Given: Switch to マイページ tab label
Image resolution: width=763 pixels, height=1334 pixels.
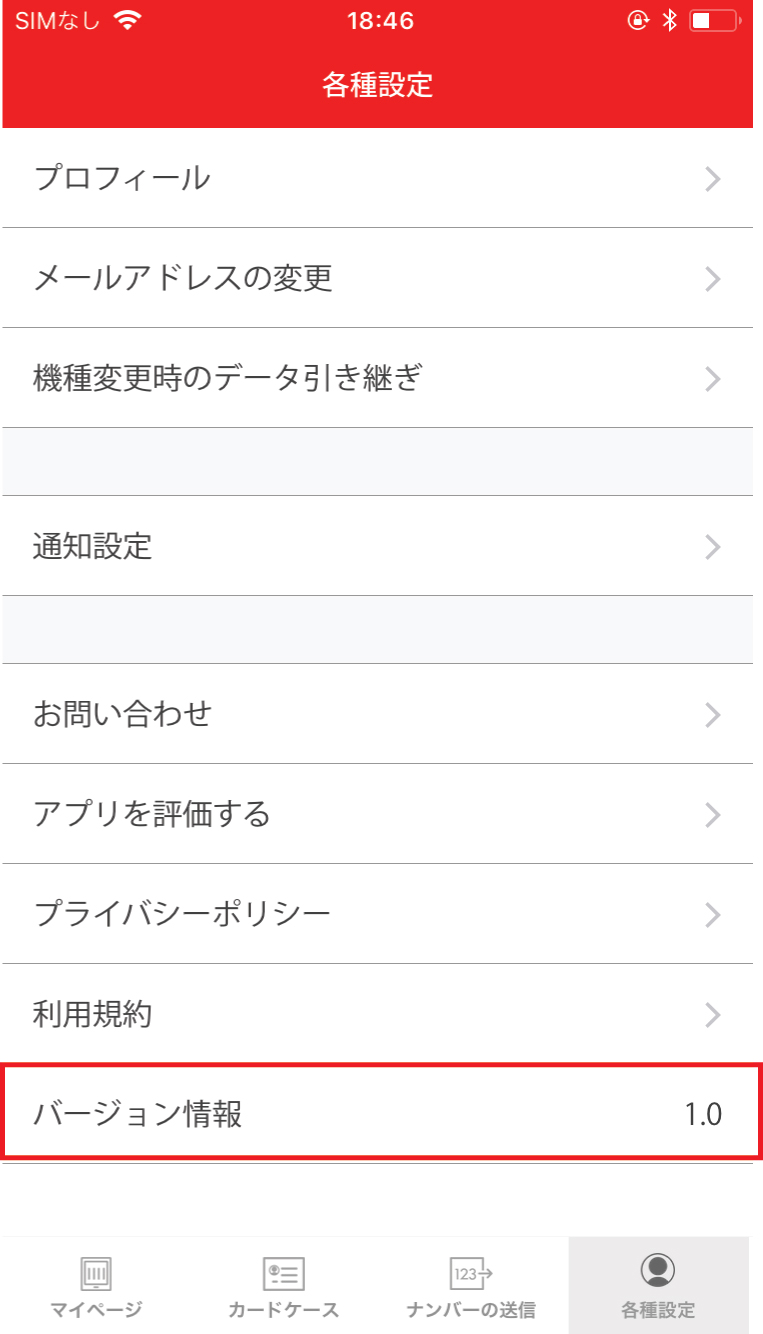Looking at the screenshot, I should [96, 1310].
